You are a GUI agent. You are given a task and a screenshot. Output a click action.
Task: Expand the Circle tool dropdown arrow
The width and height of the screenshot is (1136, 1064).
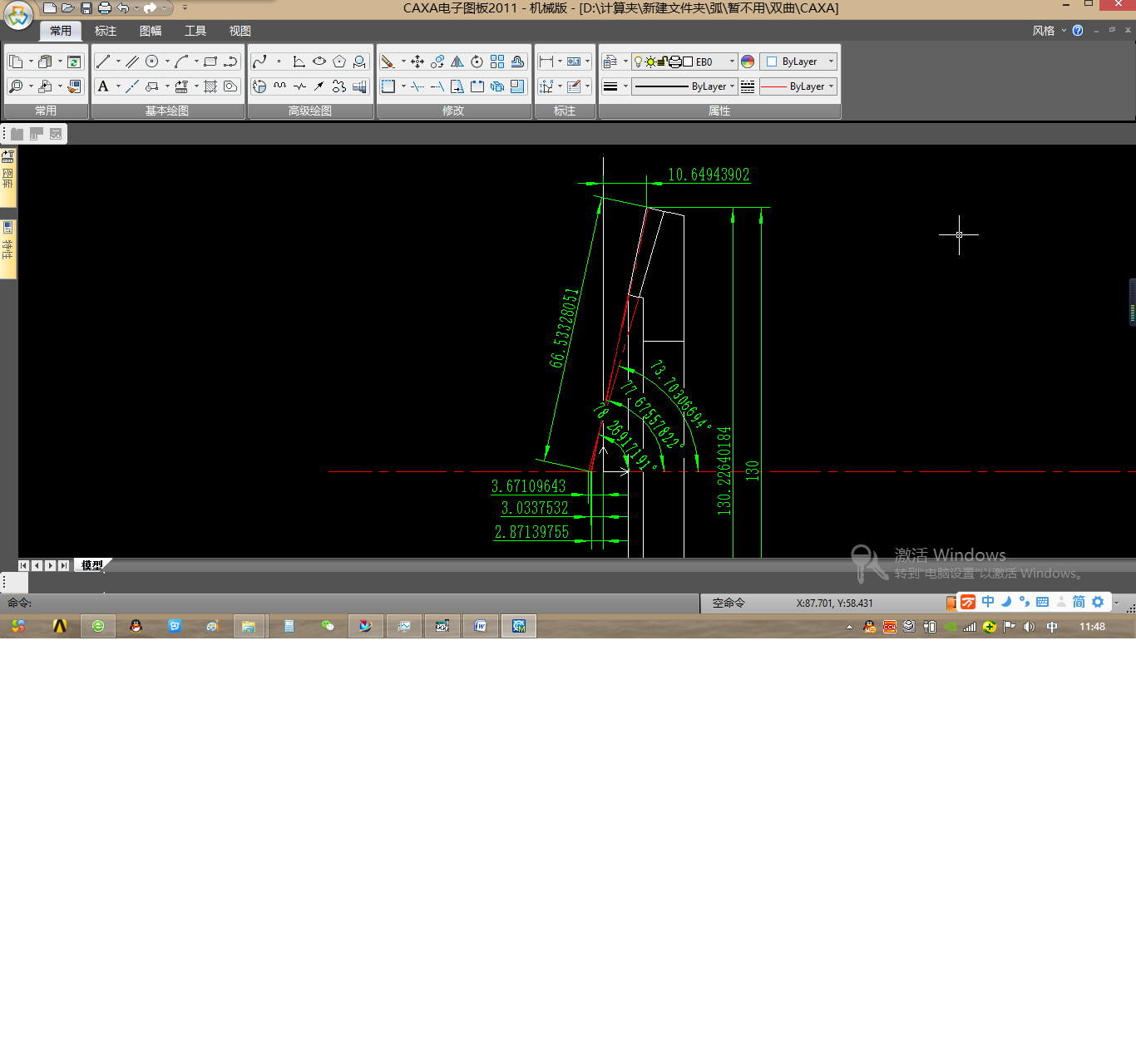167,62
